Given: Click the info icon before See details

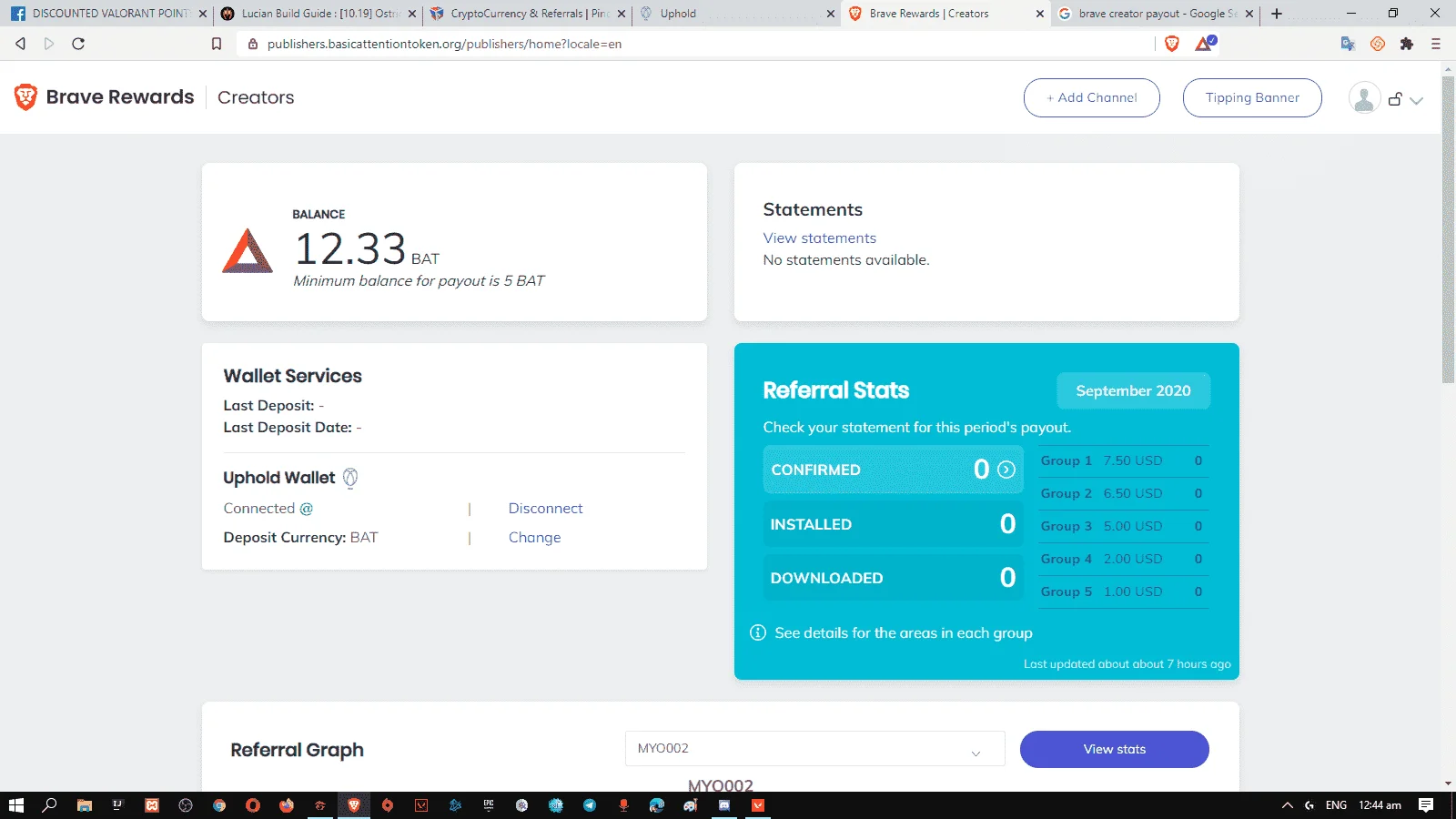Looking at the screenshot, I should click(757, 632).
